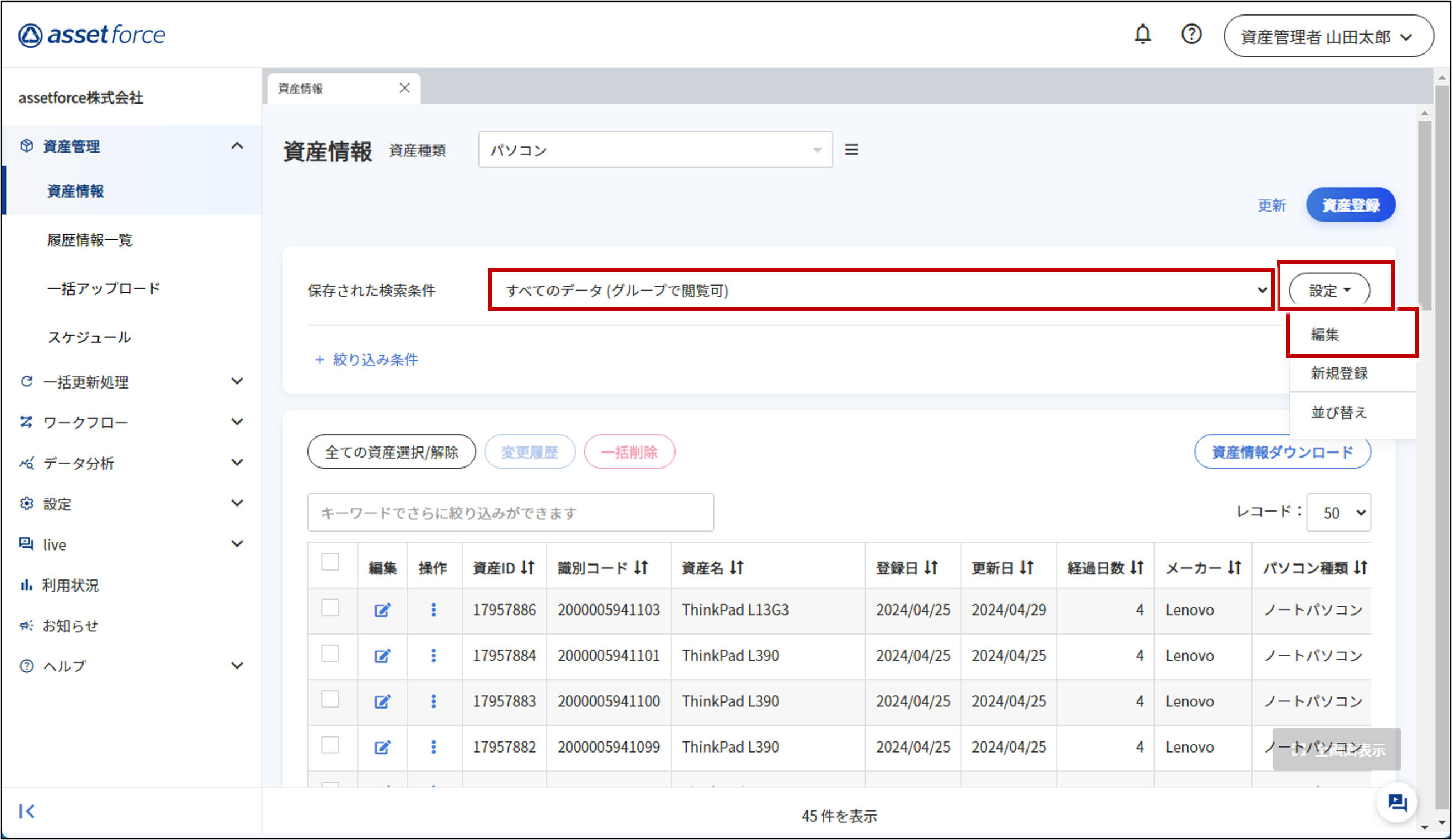The width and height of the screenshot is (1452, 840).
Task: Change the レコード count dropdown
Action: (1338, 513)
